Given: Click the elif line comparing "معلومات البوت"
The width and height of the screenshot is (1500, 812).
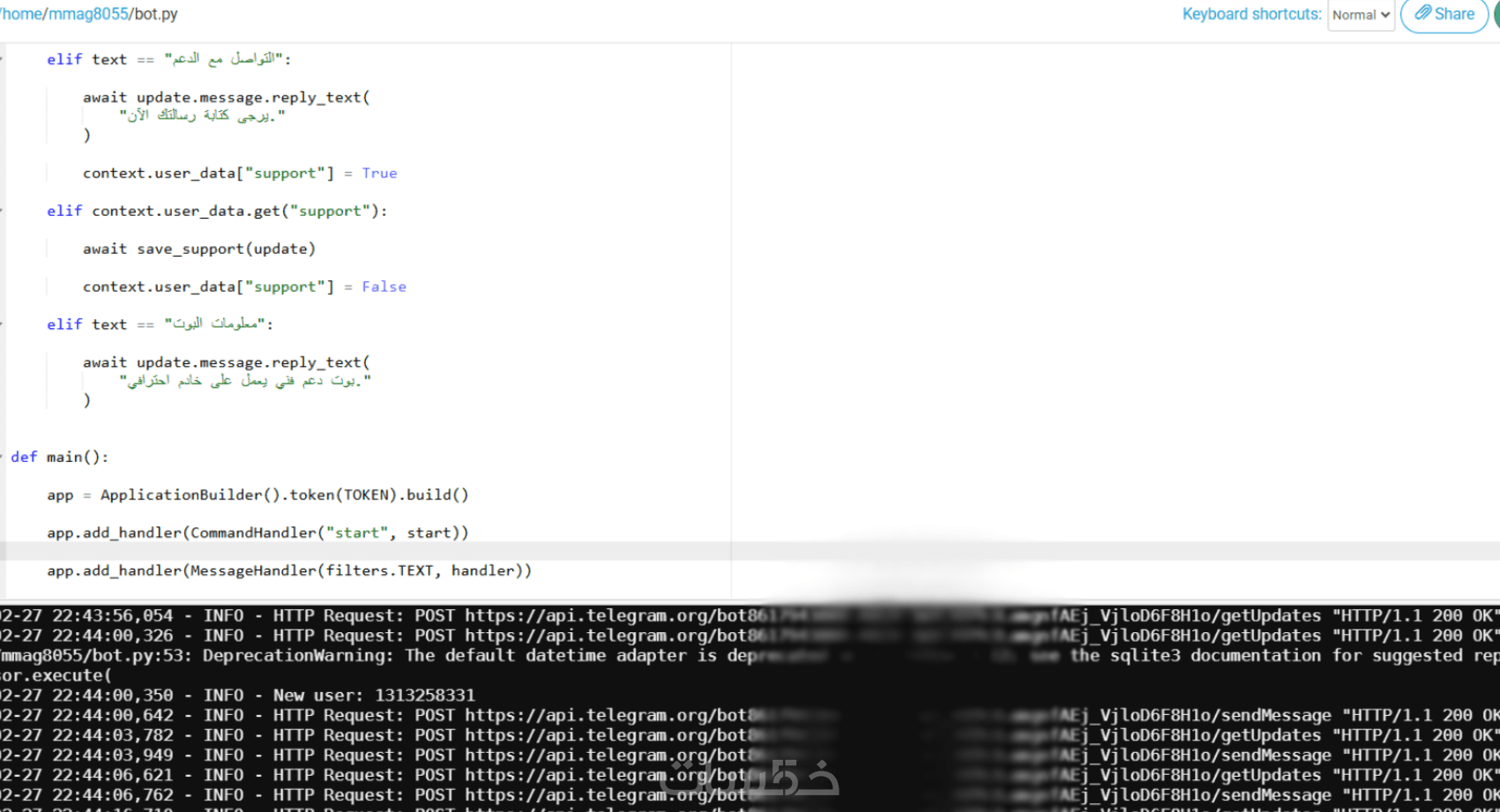Looking at the screenshot, I should tap(160, 324).
